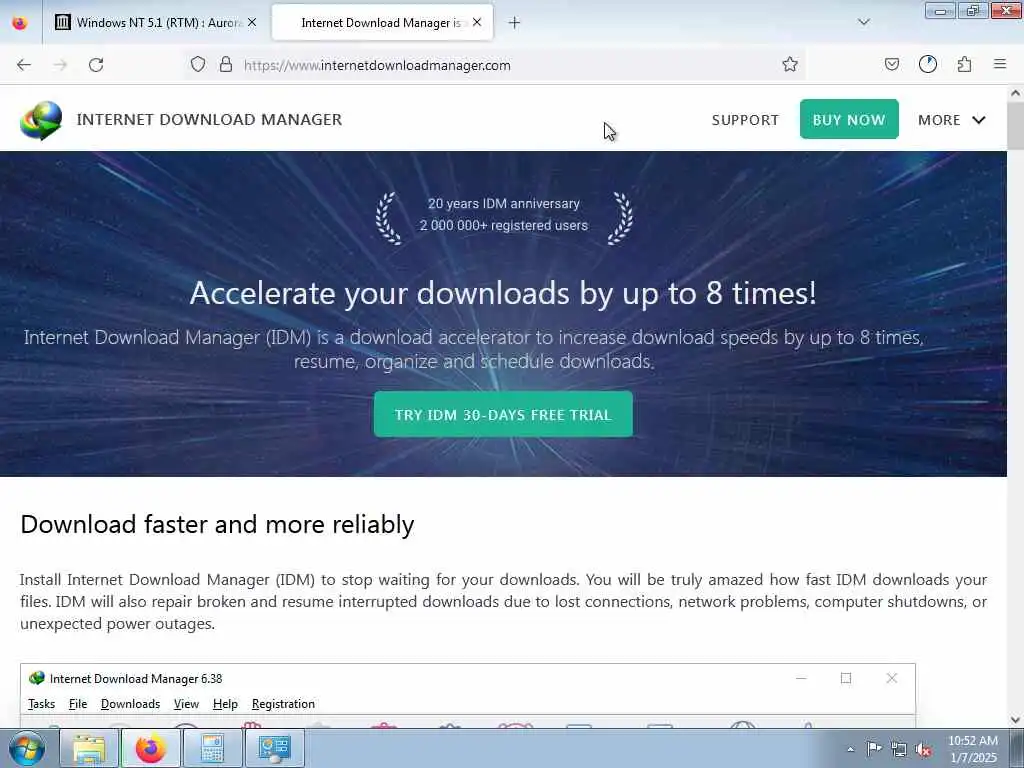The image size is (1024, 768).
Task: Select the Internet Download Manager tab
Action: (x=382, y=23)
